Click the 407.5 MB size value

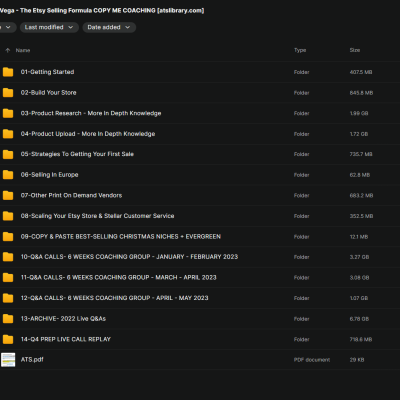[x=361, y=72]
